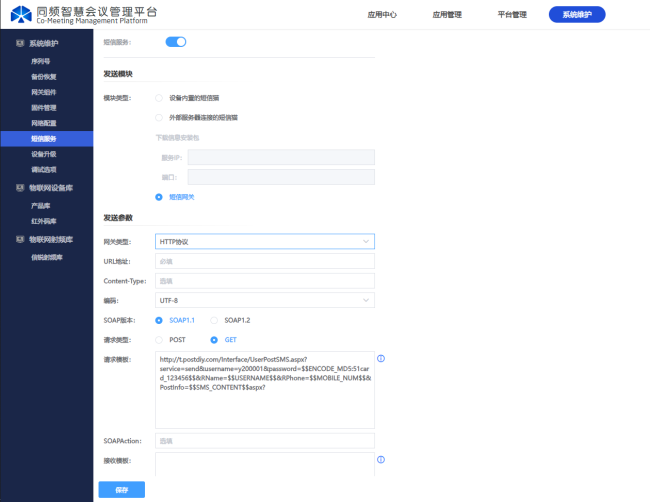The height and width of the screenshot is (502, 651).
Task: Click the info icon beside 接收模板 field
Action: coord(381,460)
